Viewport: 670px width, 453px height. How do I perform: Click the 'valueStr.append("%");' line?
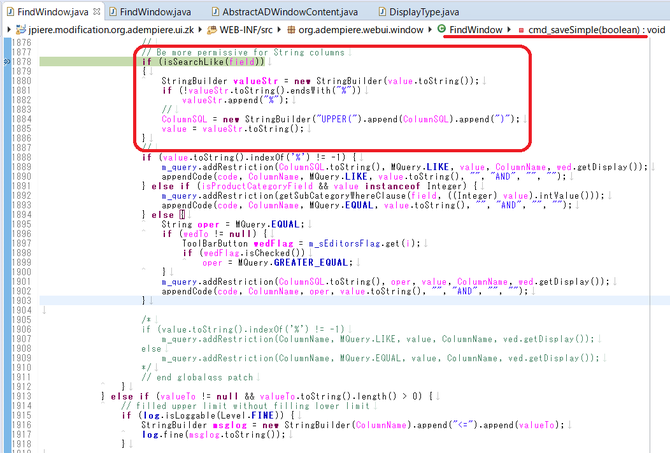pos(235,100)
